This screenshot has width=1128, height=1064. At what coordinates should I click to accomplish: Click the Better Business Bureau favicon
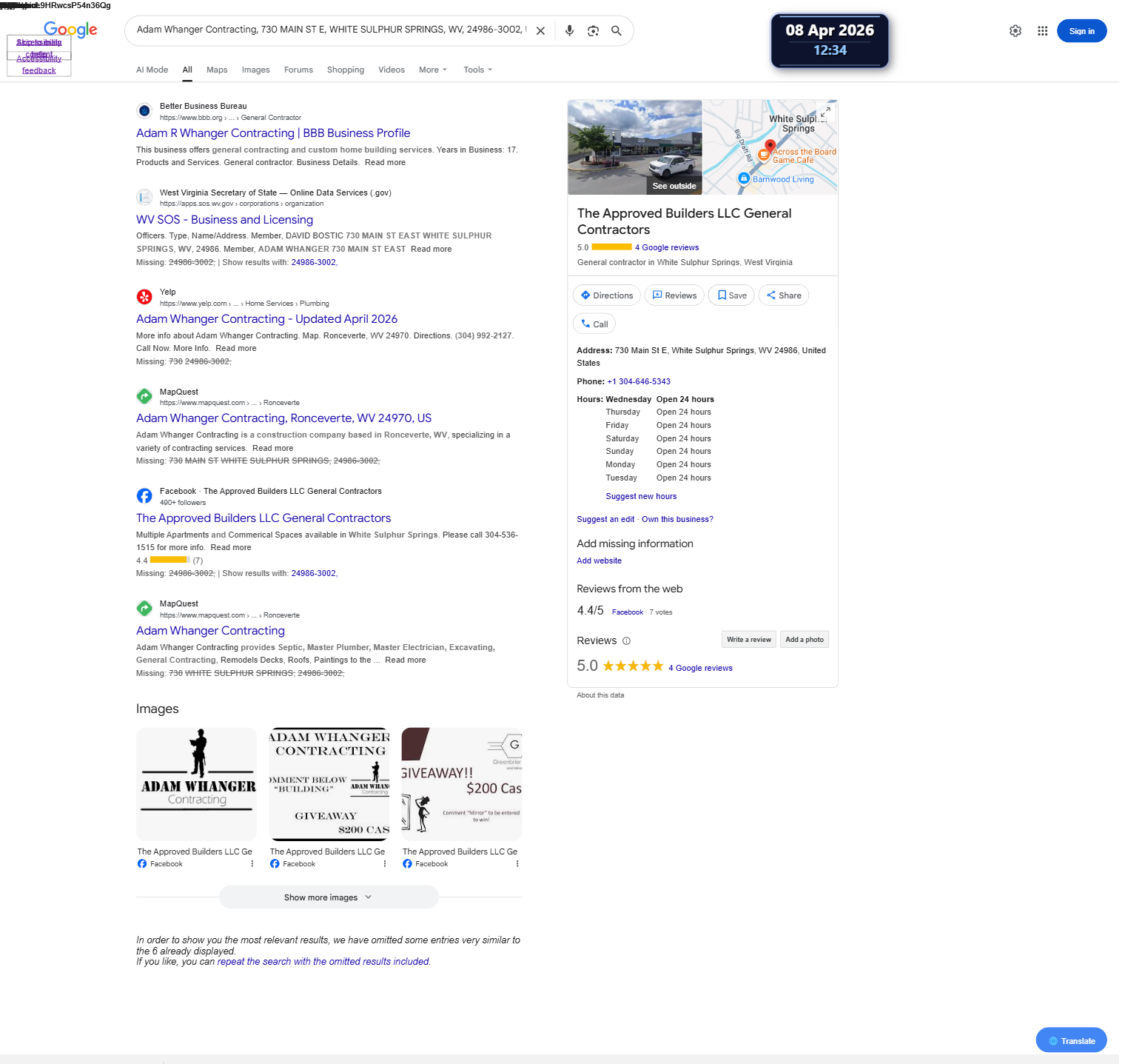tap(144, 111)
